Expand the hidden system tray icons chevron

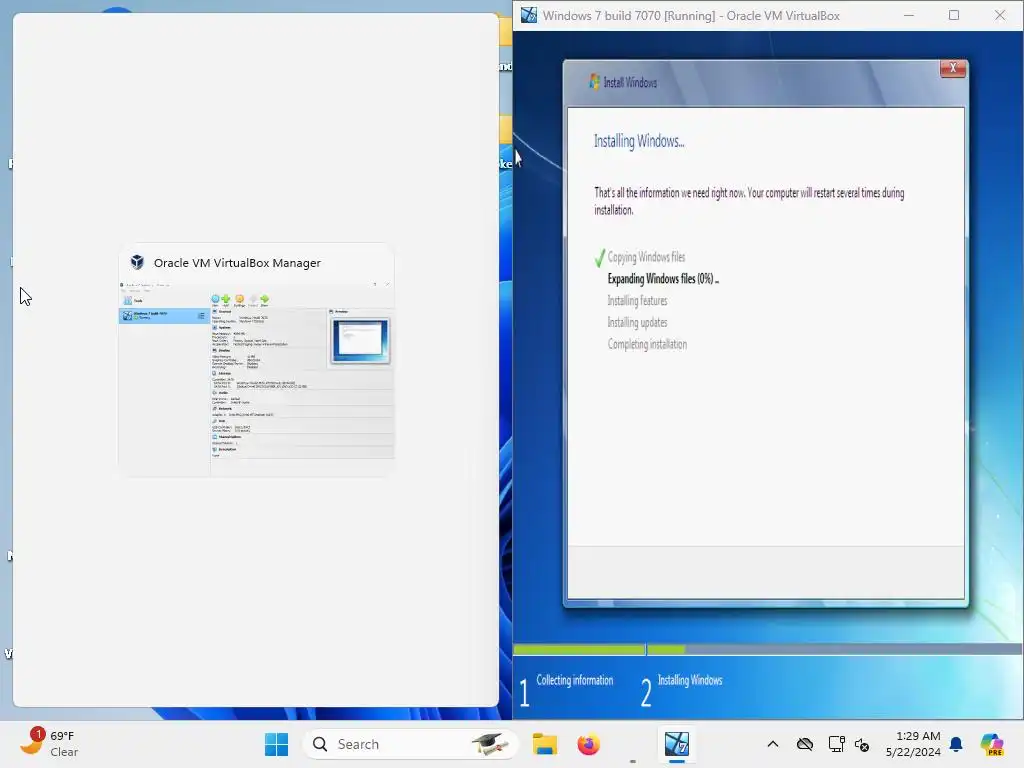pyautogui.click(x=773, y=744)
